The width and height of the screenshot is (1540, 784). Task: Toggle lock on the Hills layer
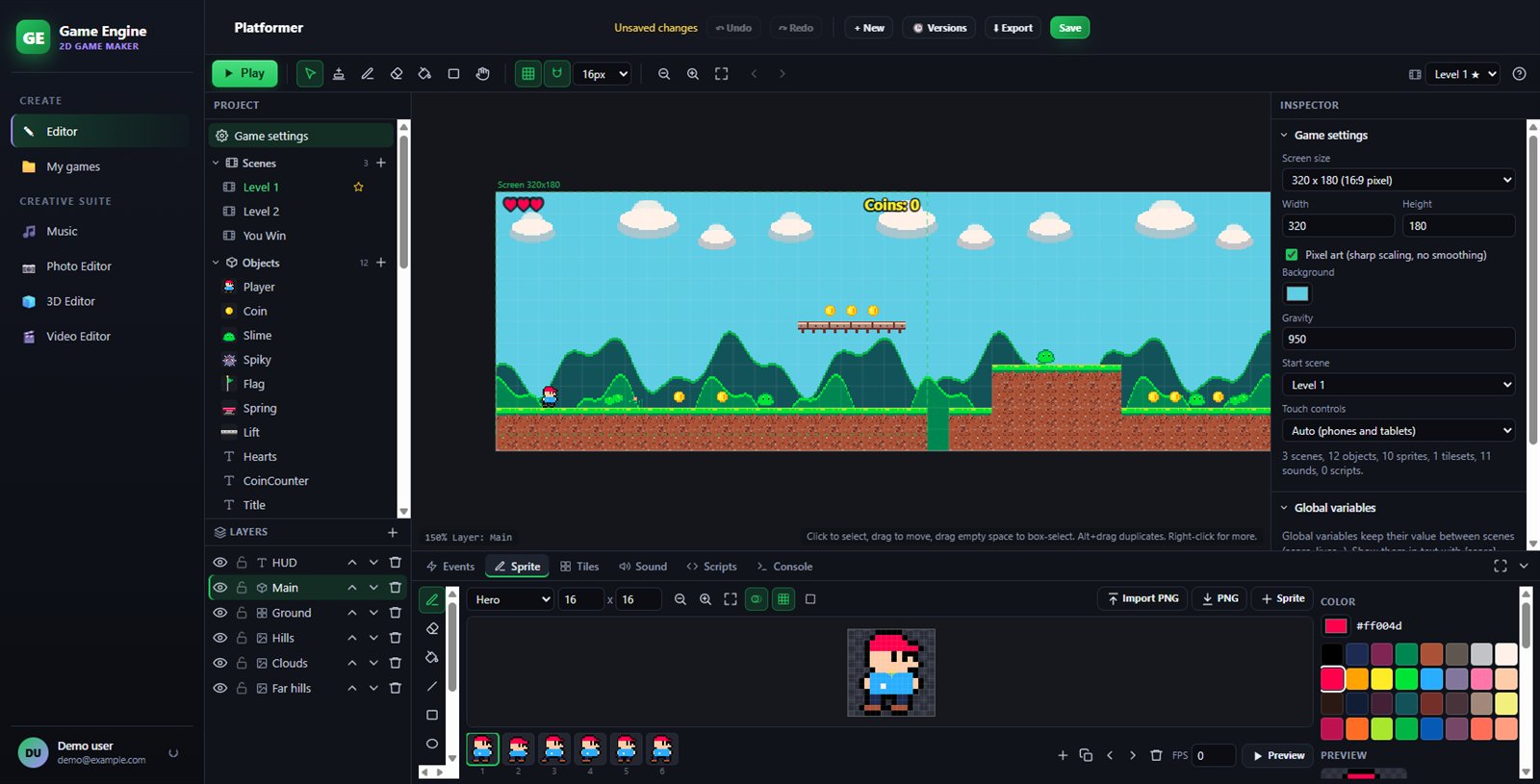coord(242,638)
